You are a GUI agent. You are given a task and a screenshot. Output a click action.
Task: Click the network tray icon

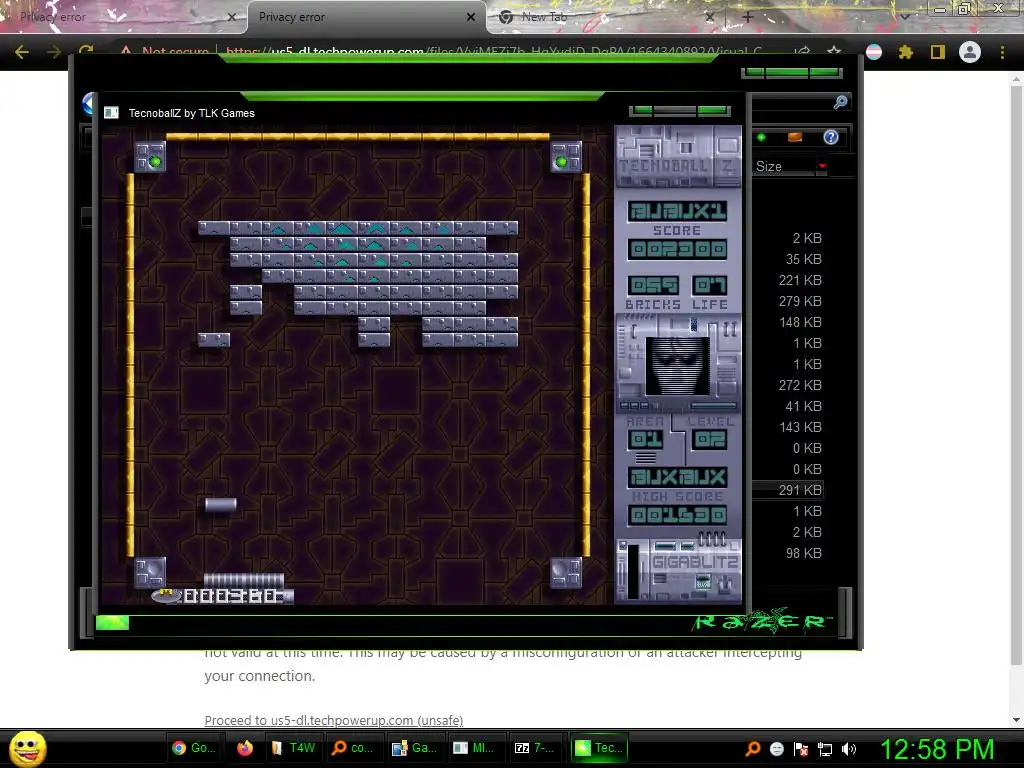tap(825, 749)
